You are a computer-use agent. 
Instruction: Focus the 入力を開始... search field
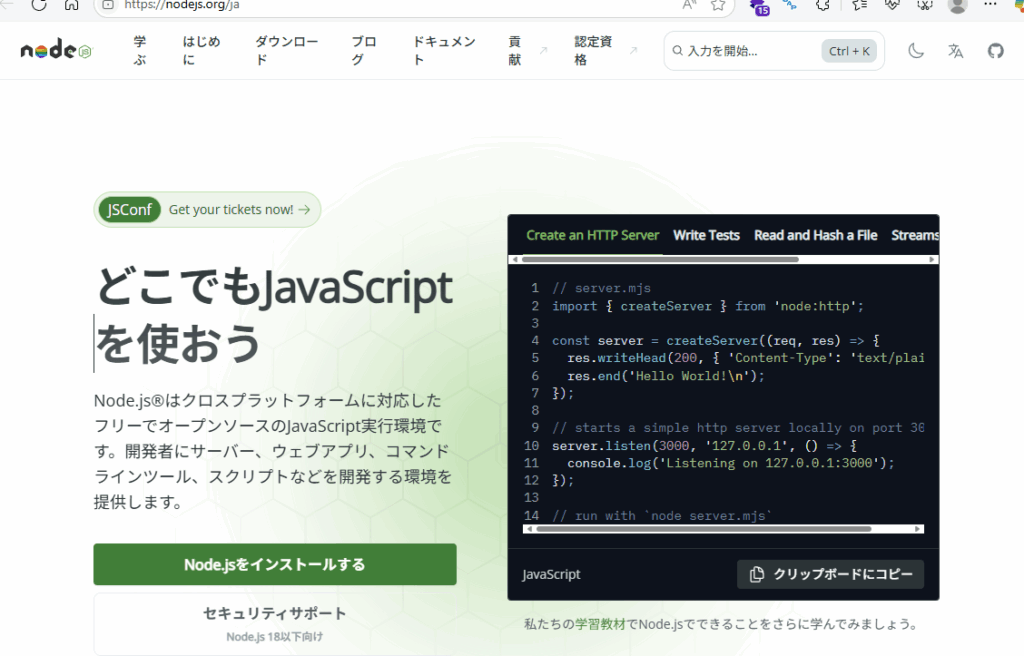(774, 50)
